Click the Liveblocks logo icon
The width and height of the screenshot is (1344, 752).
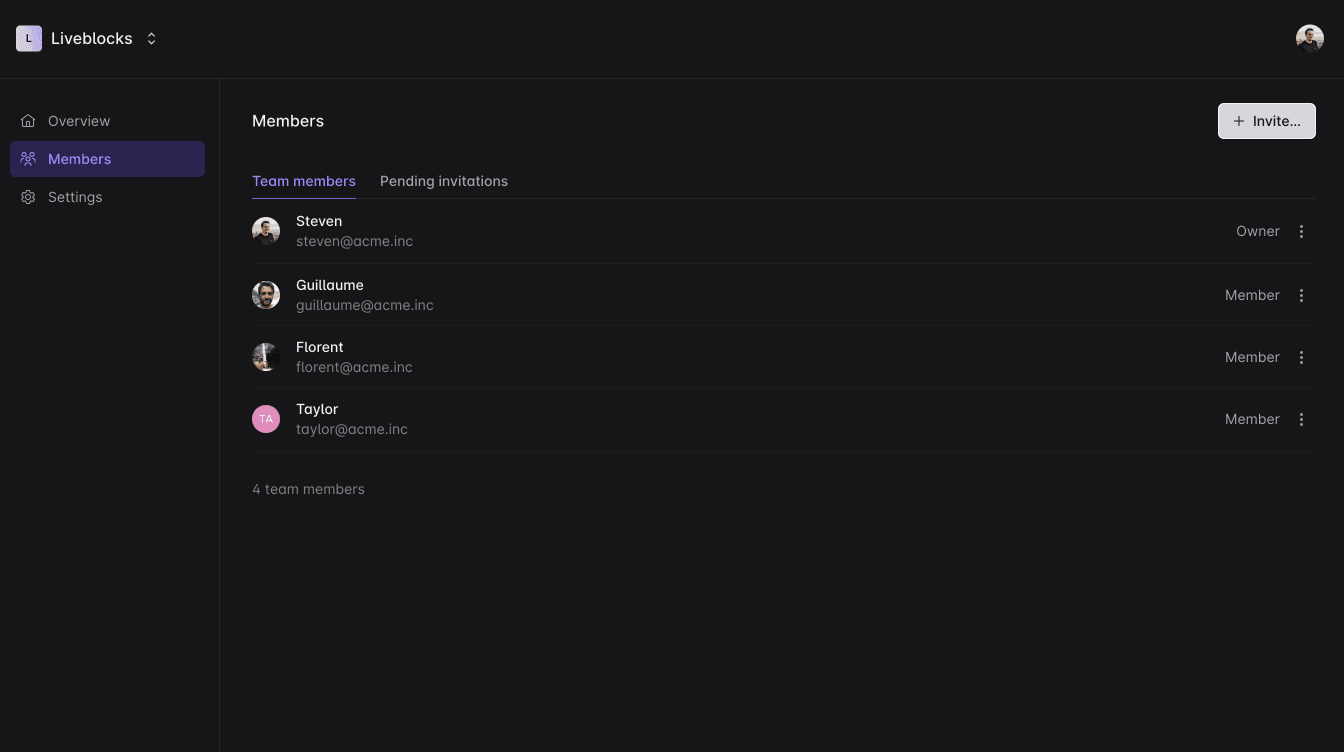point(29,39)
